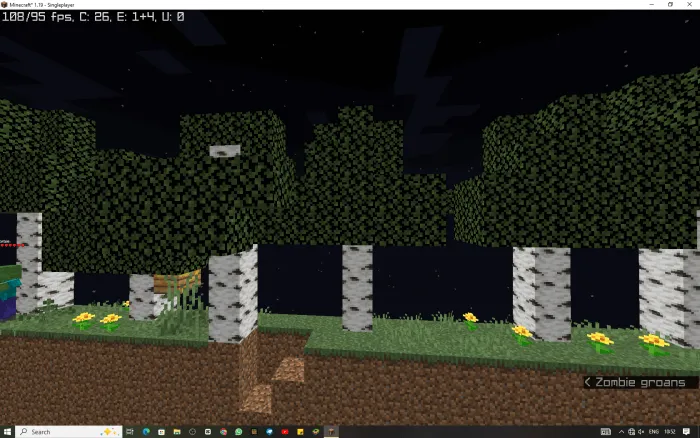Open the Windows Start menu
Image resolution: width=700 pixels, height=438 pixels.
coord(7,432)
